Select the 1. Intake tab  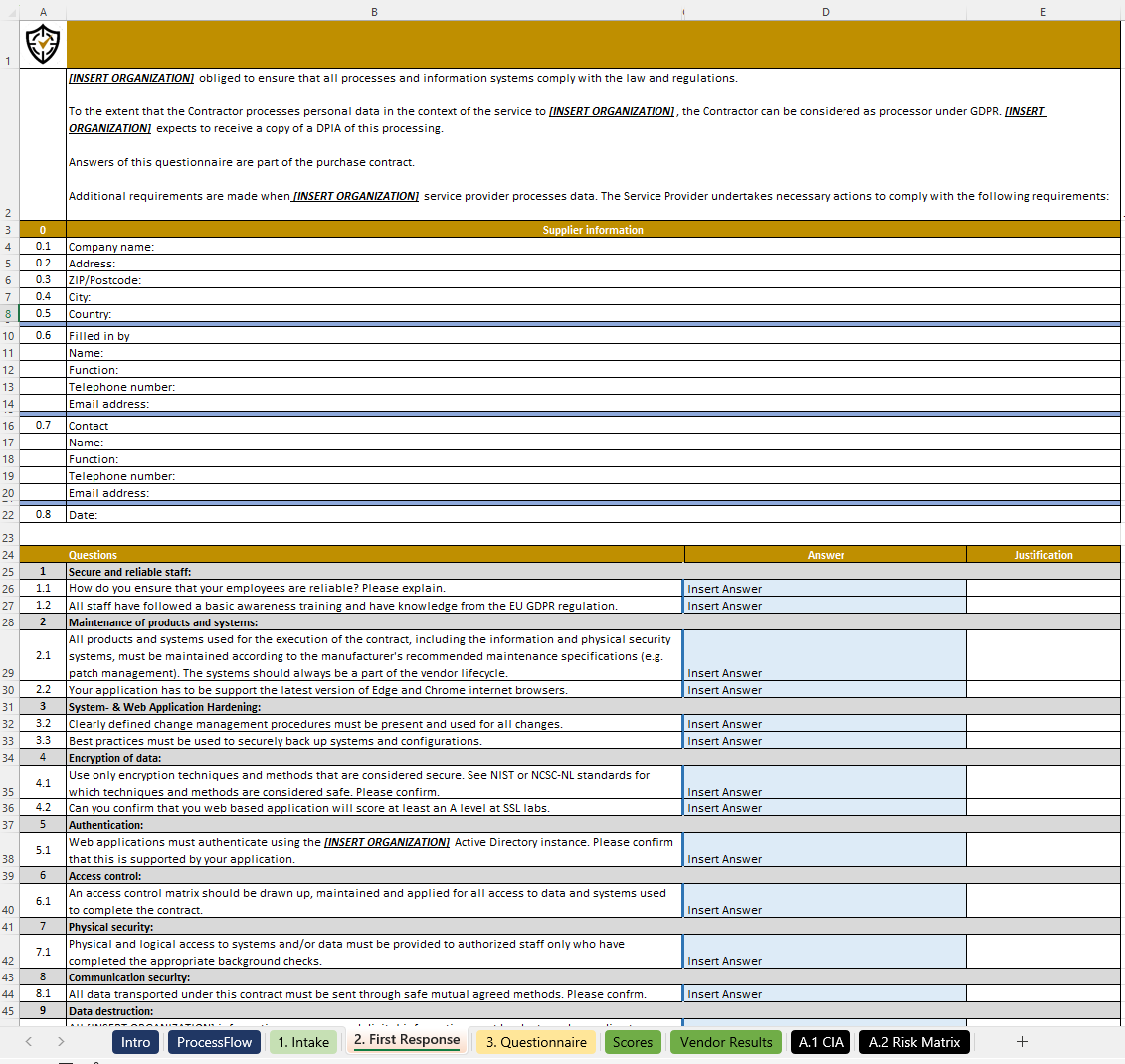[x=303, y=1041]
